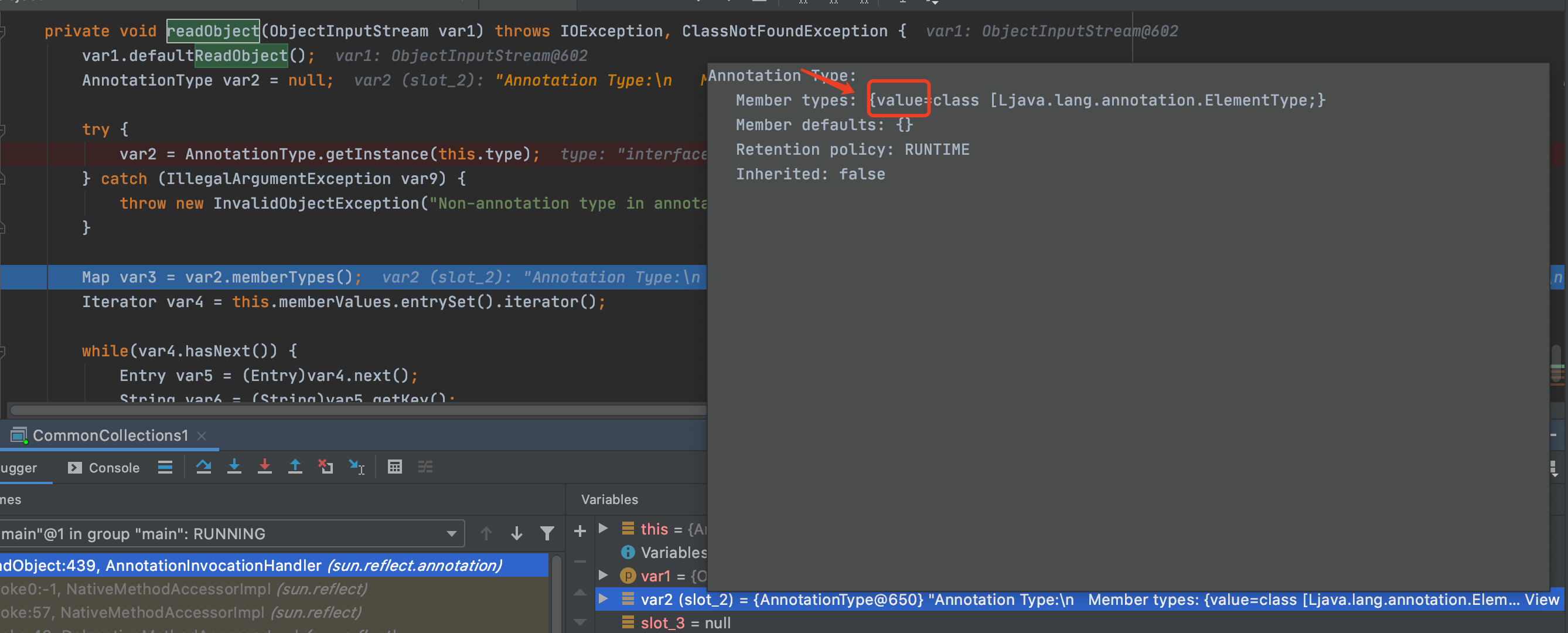Screen dimensions: 1568x633
Task: Open the thread selector dropdown
Action: [451, 534]
